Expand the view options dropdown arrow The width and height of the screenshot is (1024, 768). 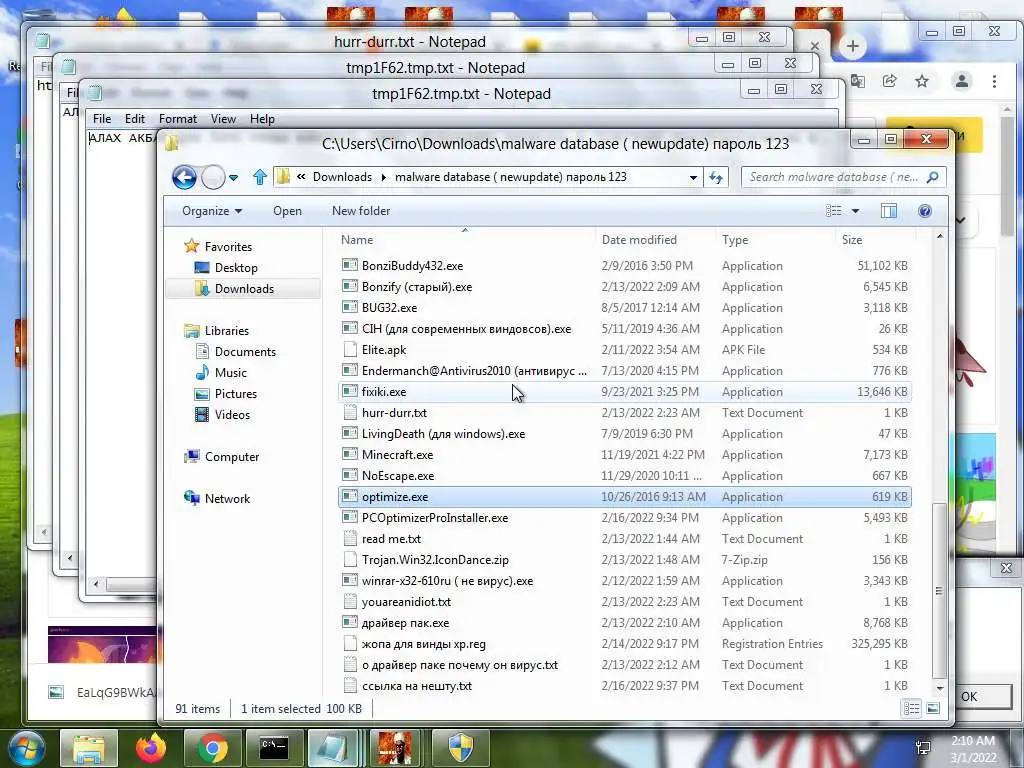(856, 211)
